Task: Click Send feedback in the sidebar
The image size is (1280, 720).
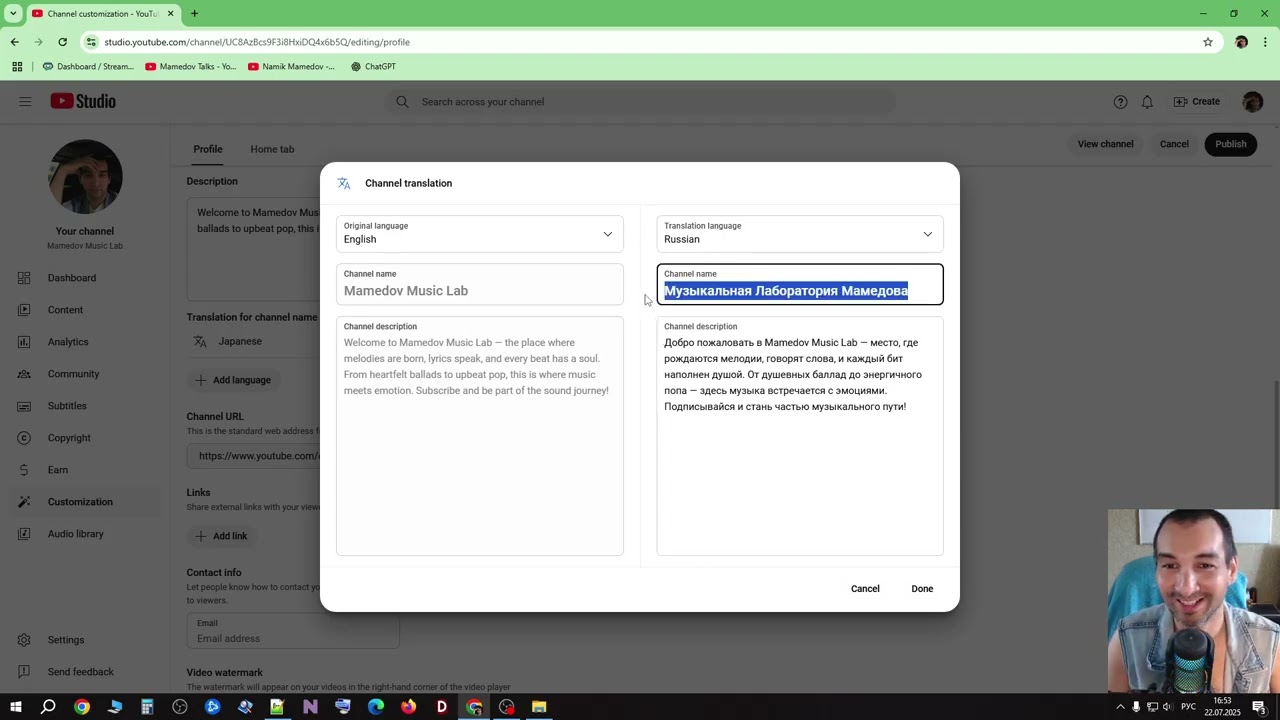Action: [x=80, y=672]
